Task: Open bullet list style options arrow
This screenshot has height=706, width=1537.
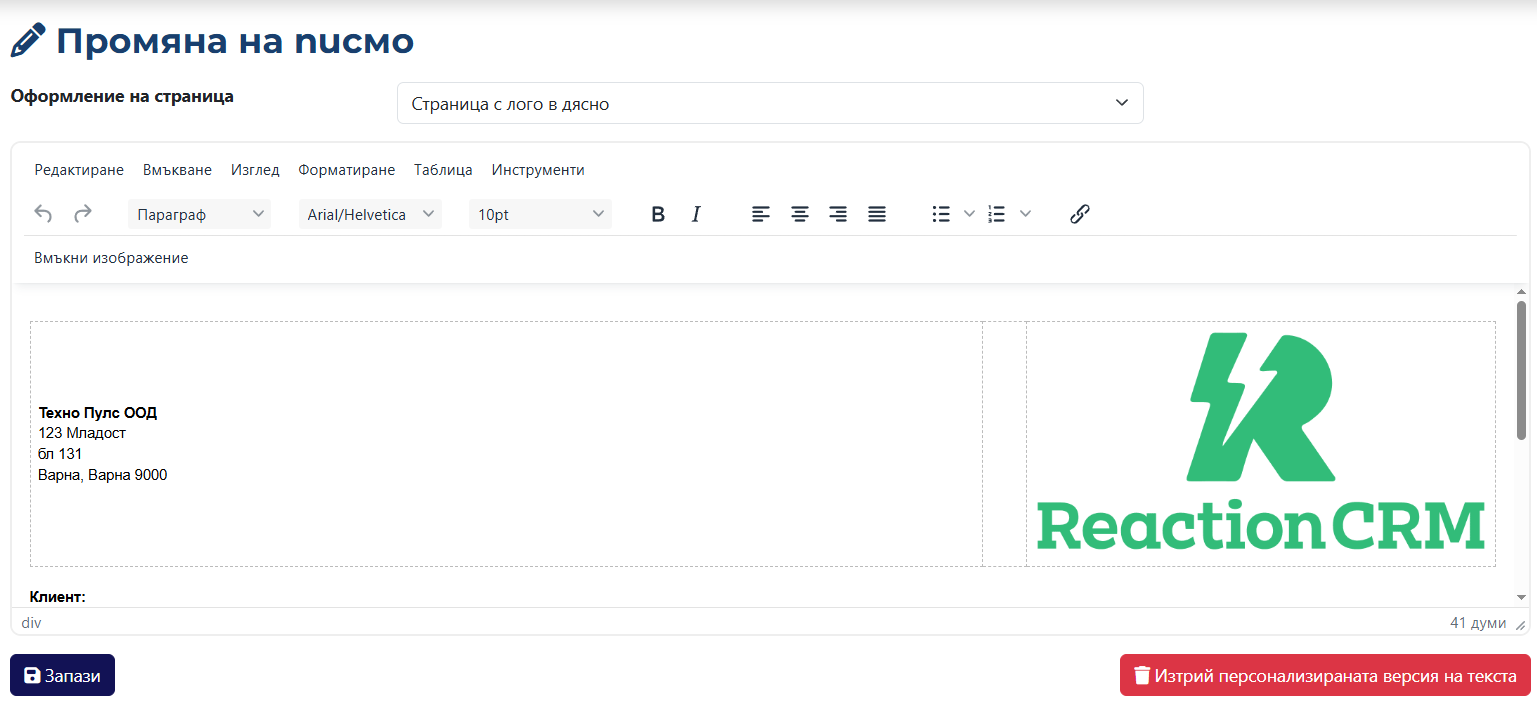Action: (x=968, y=214)
